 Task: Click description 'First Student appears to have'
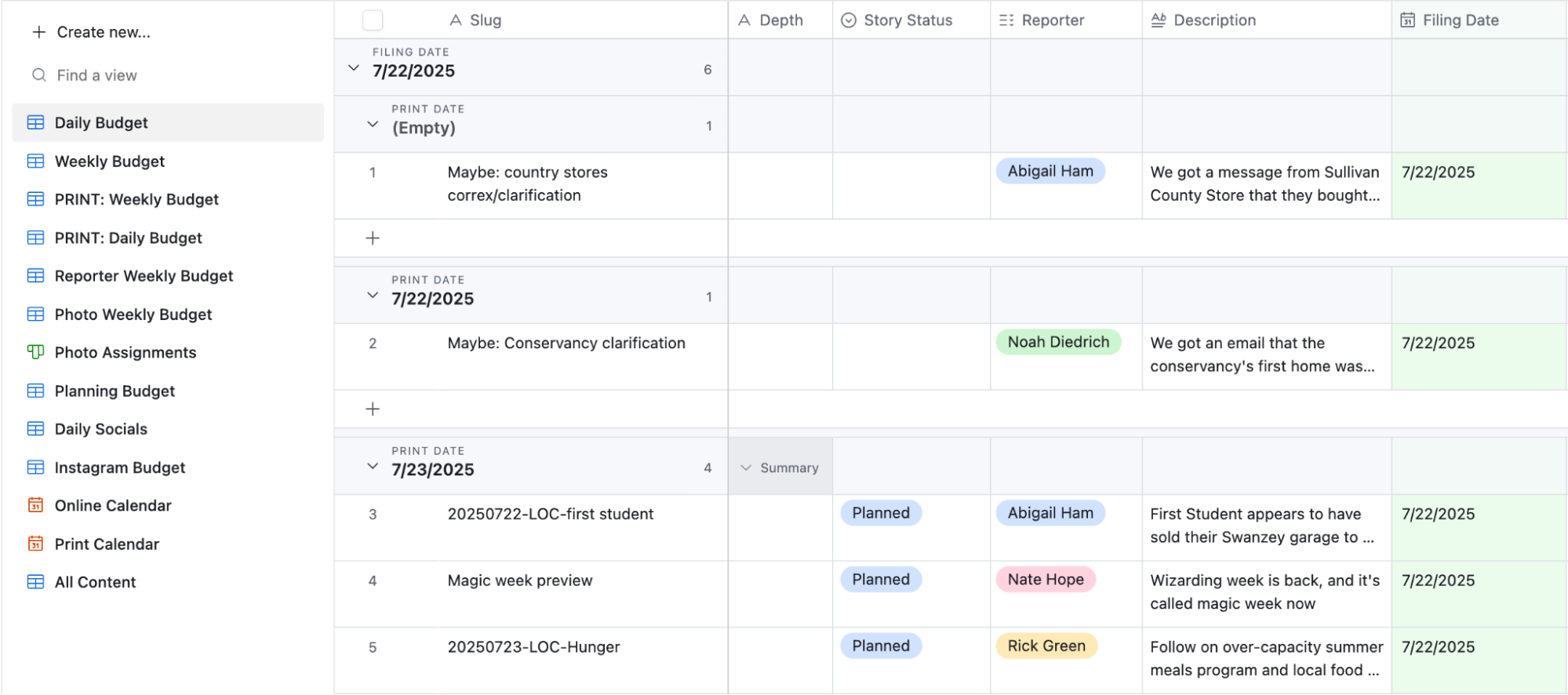tap(1267, 528)
